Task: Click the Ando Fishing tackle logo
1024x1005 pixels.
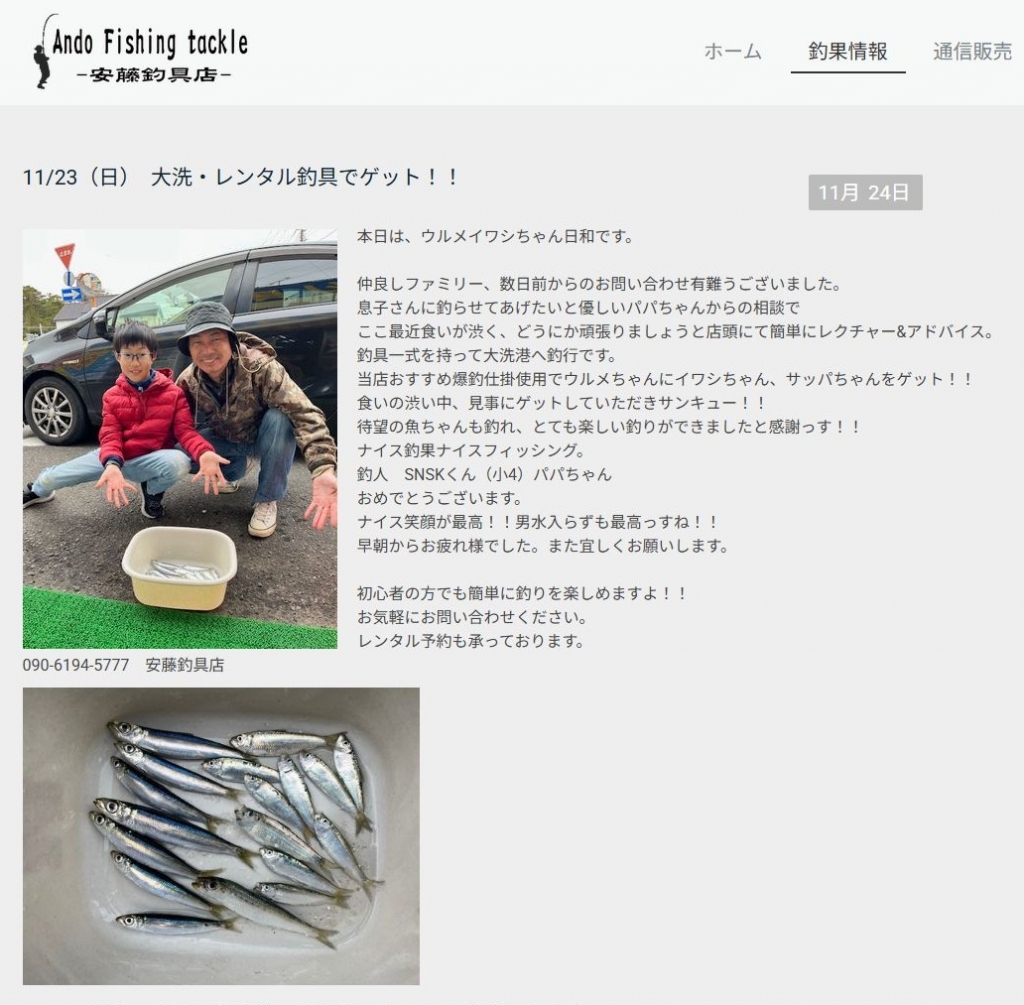Action: [x=140, y=52]
